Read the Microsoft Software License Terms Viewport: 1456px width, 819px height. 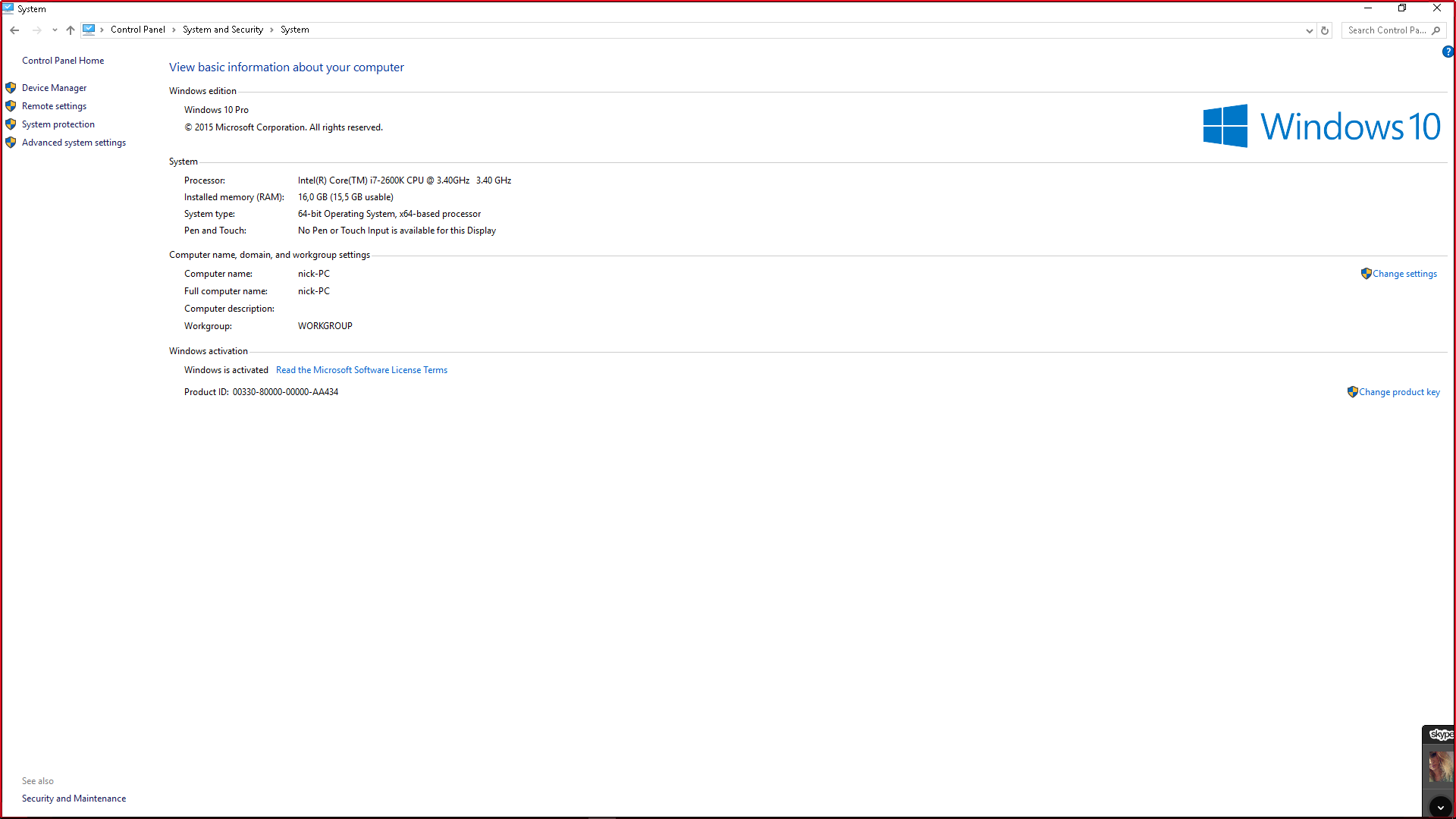361,370
